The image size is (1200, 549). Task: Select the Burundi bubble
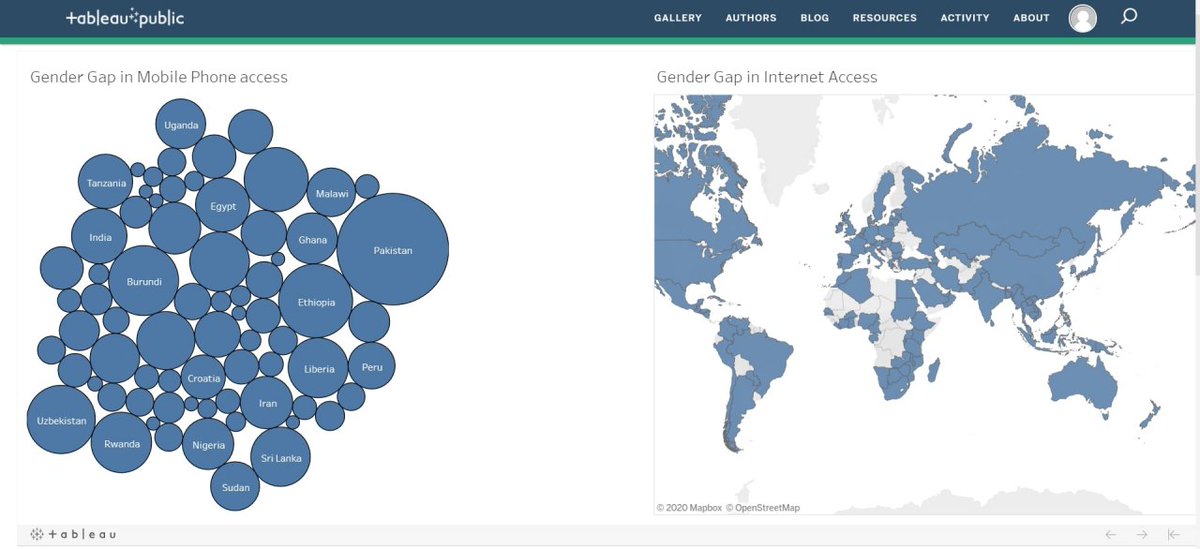pyautogui.click(x=144, y=281)
